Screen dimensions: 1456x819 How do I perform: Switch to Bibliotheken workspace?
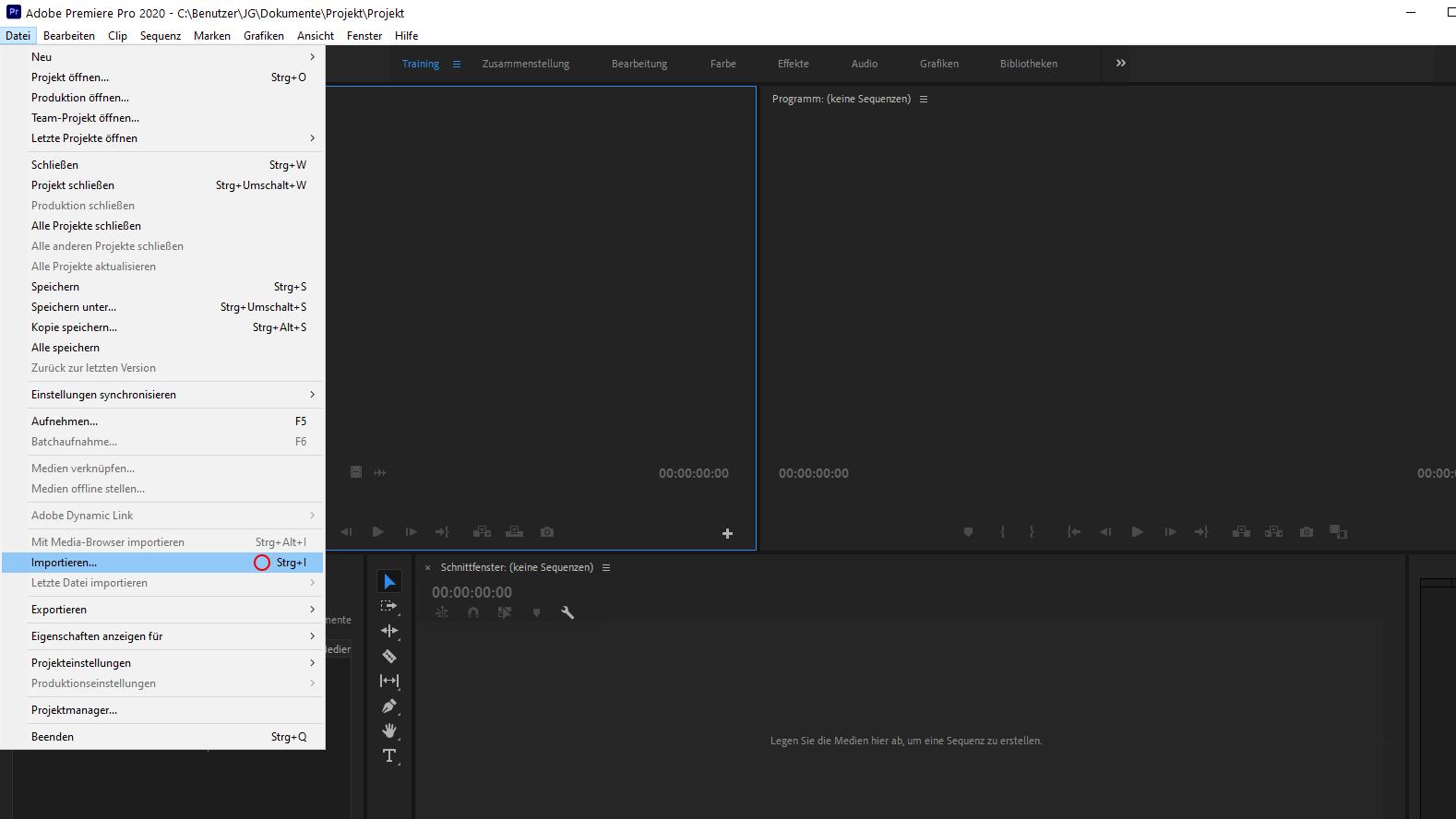pos(1029,64)
